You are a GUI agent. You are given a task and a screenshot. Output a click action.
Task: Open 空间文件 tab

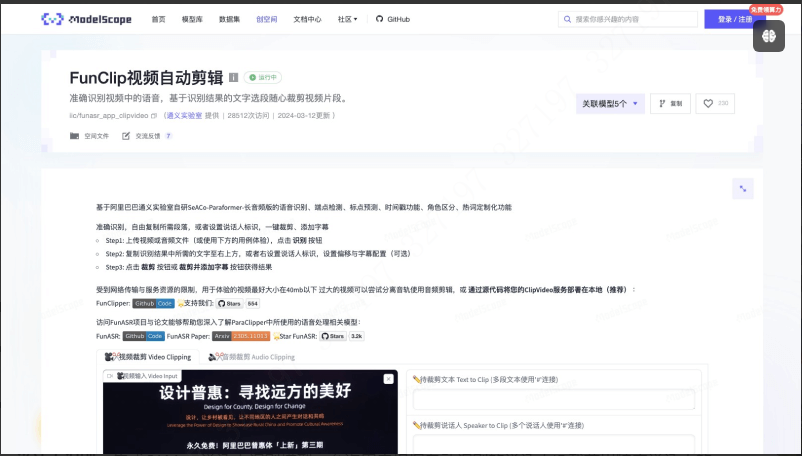point(90,136)
